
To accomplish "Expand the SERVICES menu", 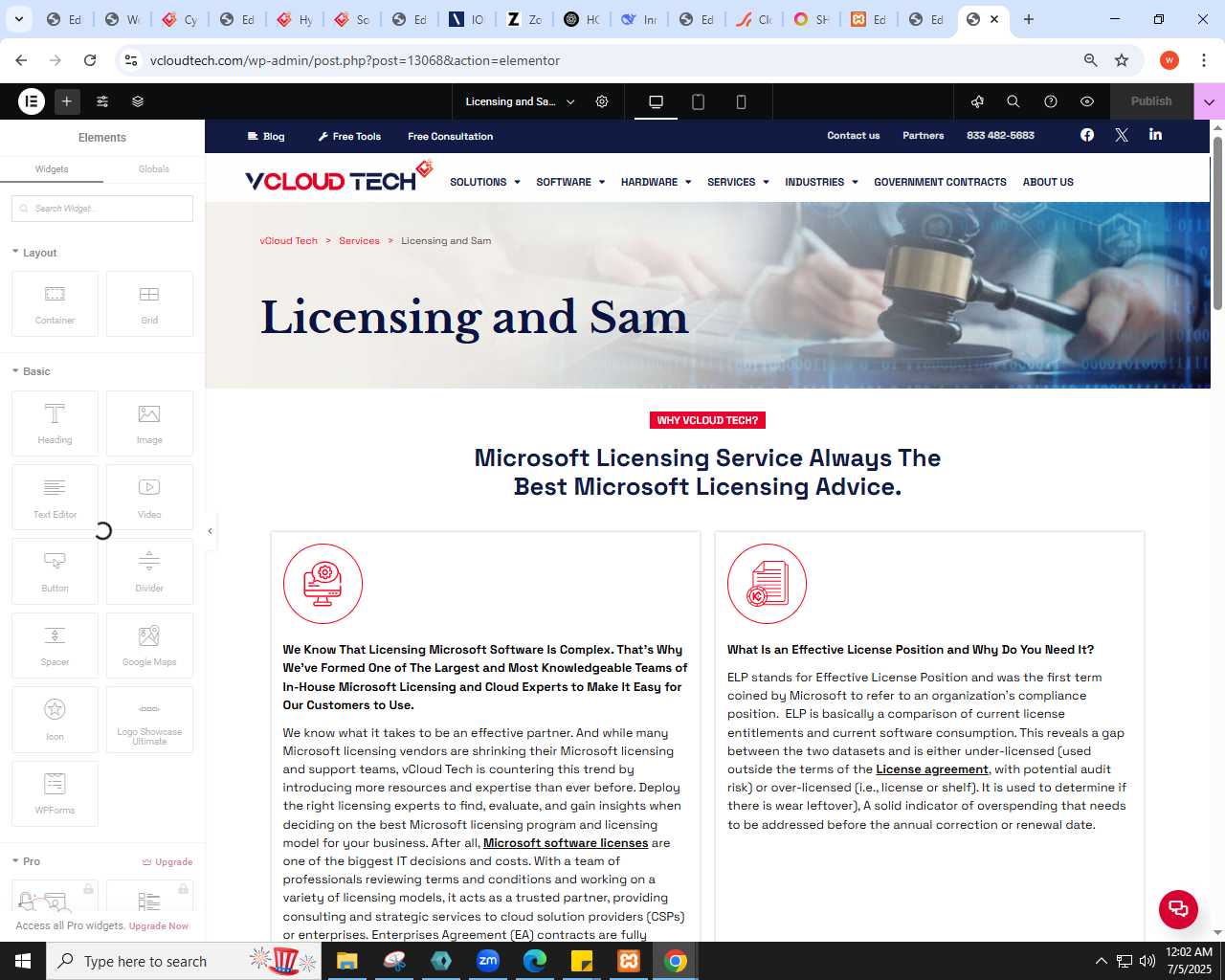I will (738, 182).
